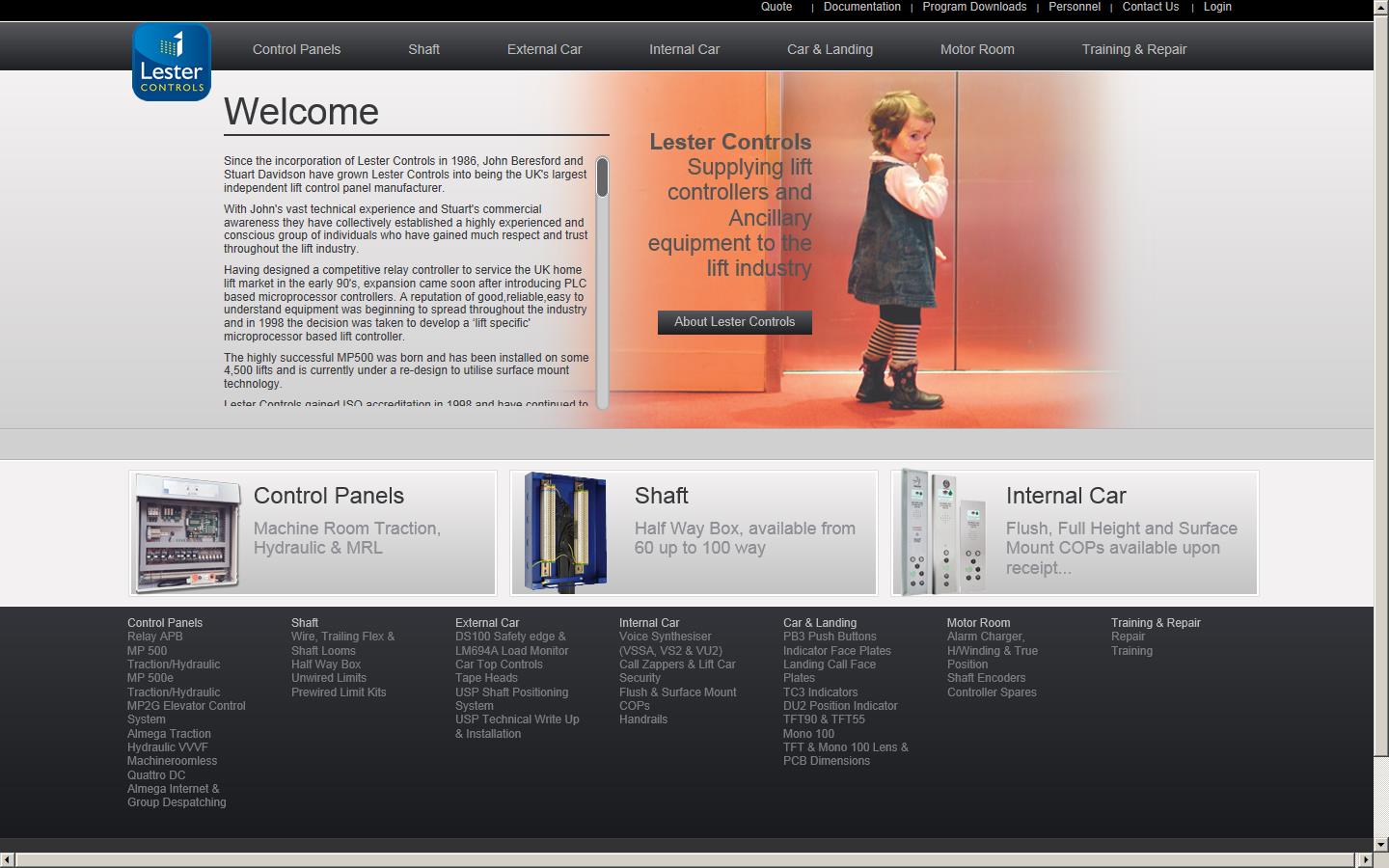Select Training & Repair from the navigation
Image resolution: width=1389 pixels, height=868 pixels.
(1134, 49)
